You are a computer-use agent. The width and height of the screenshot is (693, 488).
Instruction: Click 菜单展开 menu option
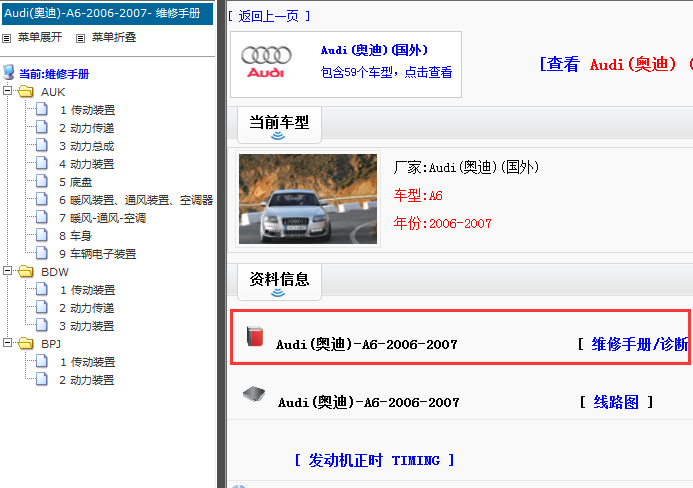(40, 38)
